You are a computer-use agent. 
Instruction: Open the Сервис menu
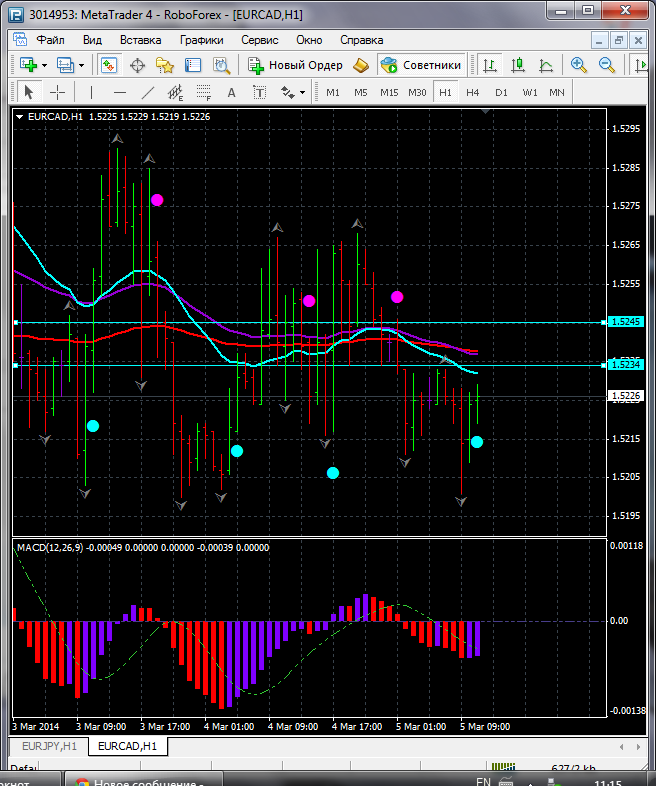(260, 40)
